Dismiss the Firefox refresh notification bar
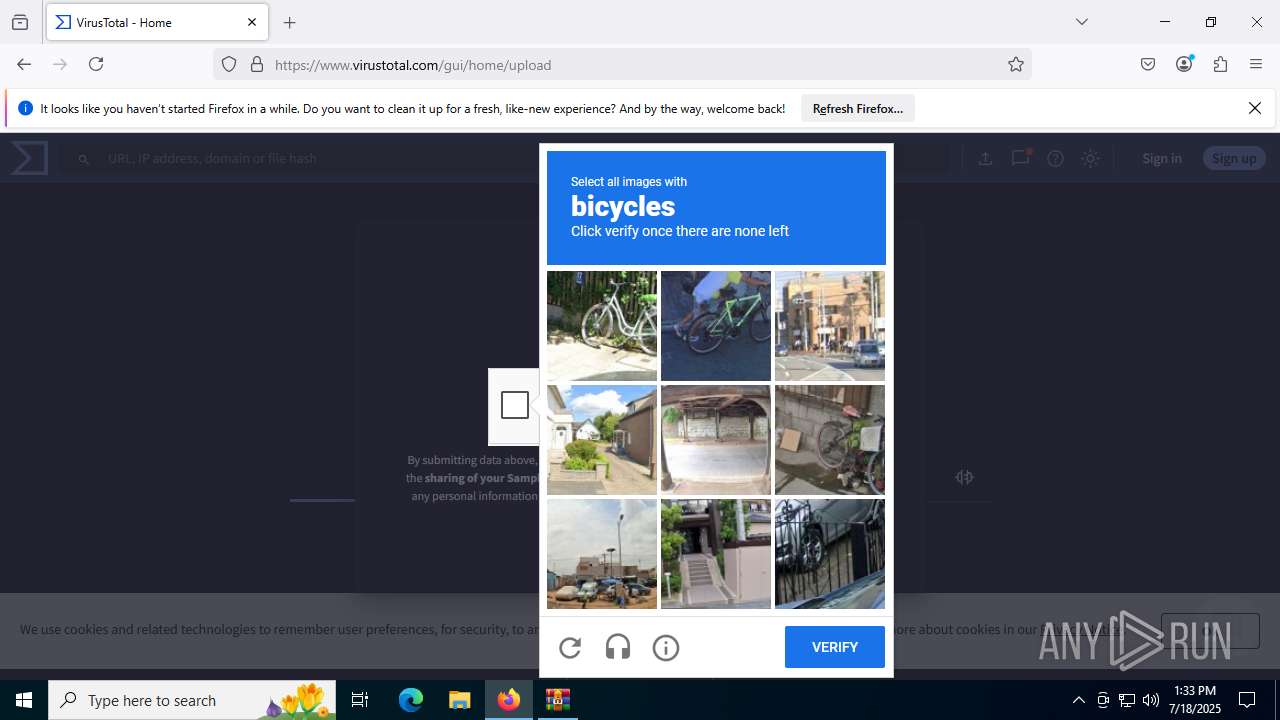Viewport: 1280px width, 720px height. pyautogui.click(x=1255, y=108)
